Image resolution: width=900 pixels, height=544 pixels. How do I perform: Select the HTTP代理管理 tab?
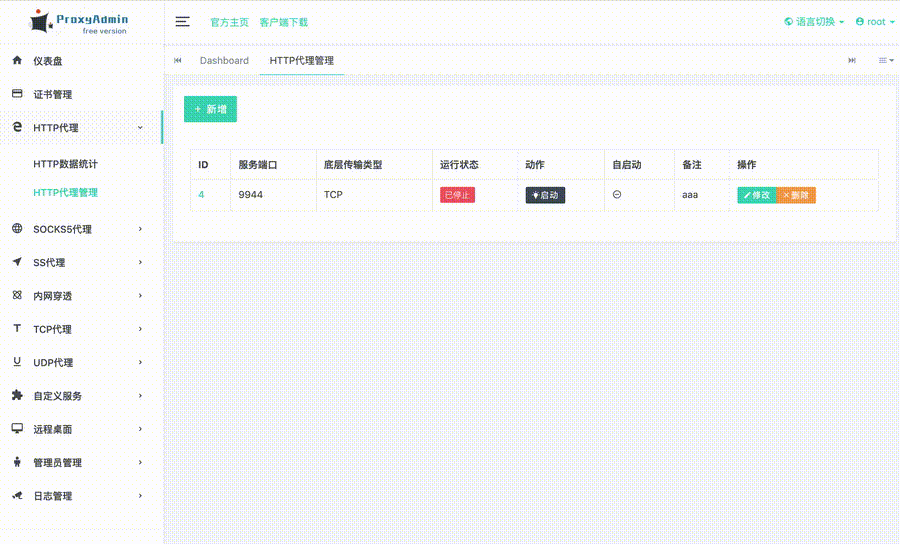click(301, 60)
